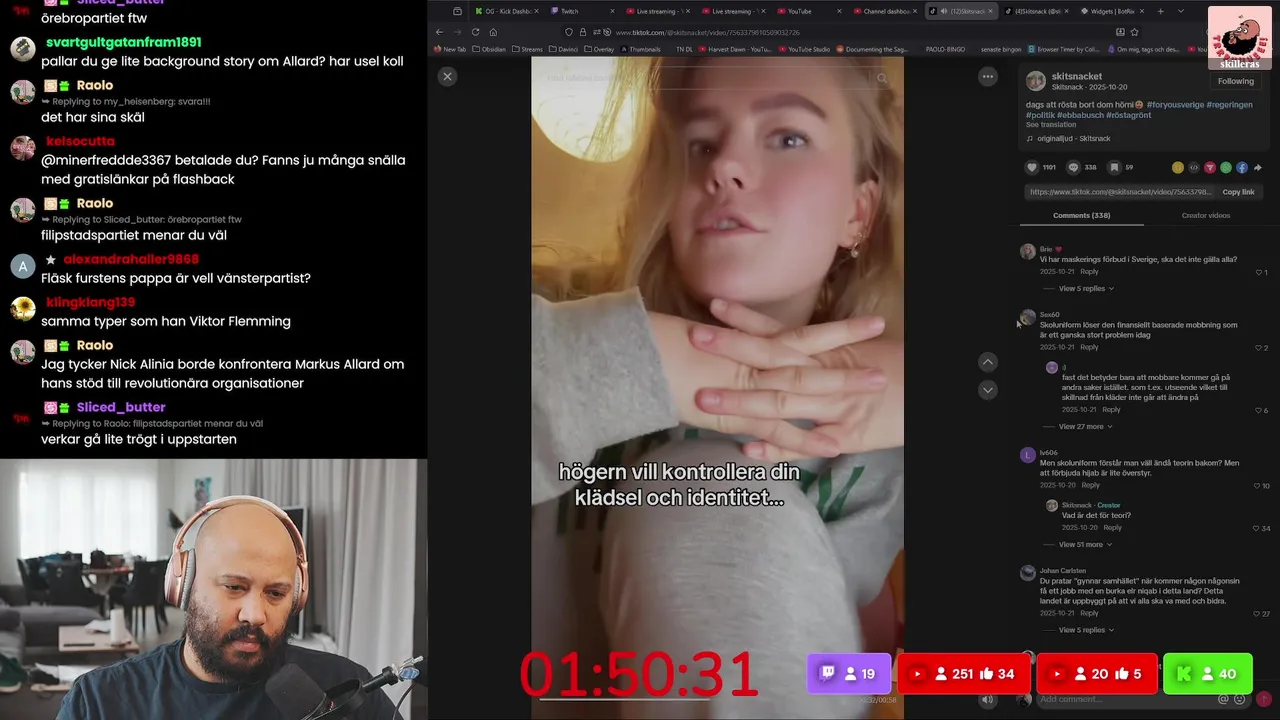Switch to the Channel dashboard browser tab
Viewport: 1280px width, 720px height.
pos(885,11)
